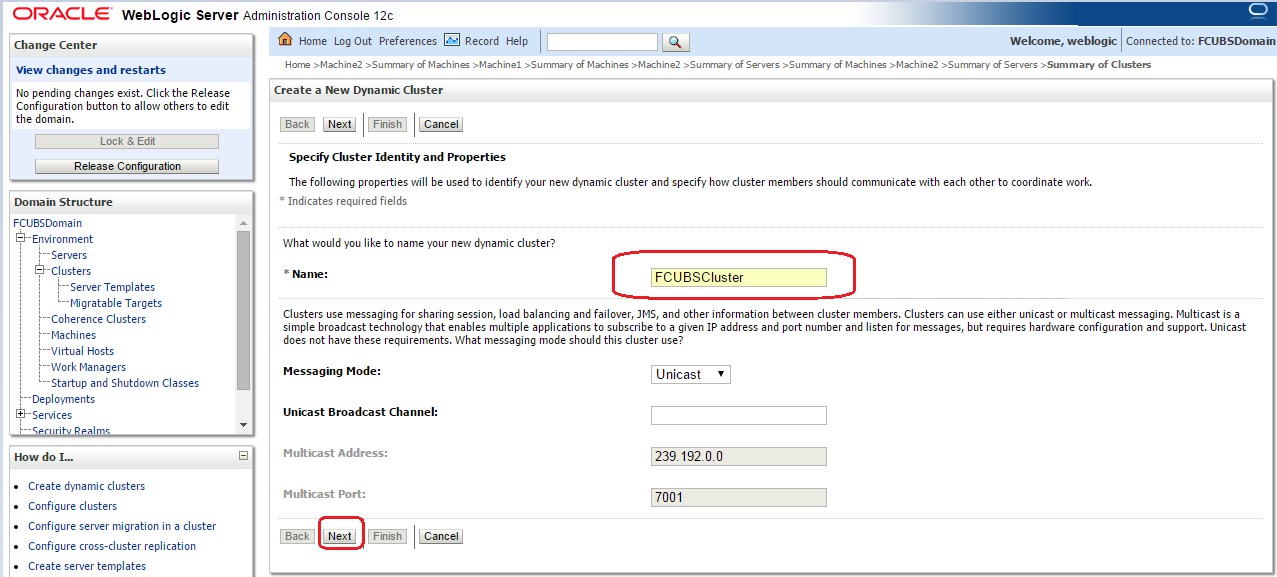Open Create server templates help link

(87, 566)
